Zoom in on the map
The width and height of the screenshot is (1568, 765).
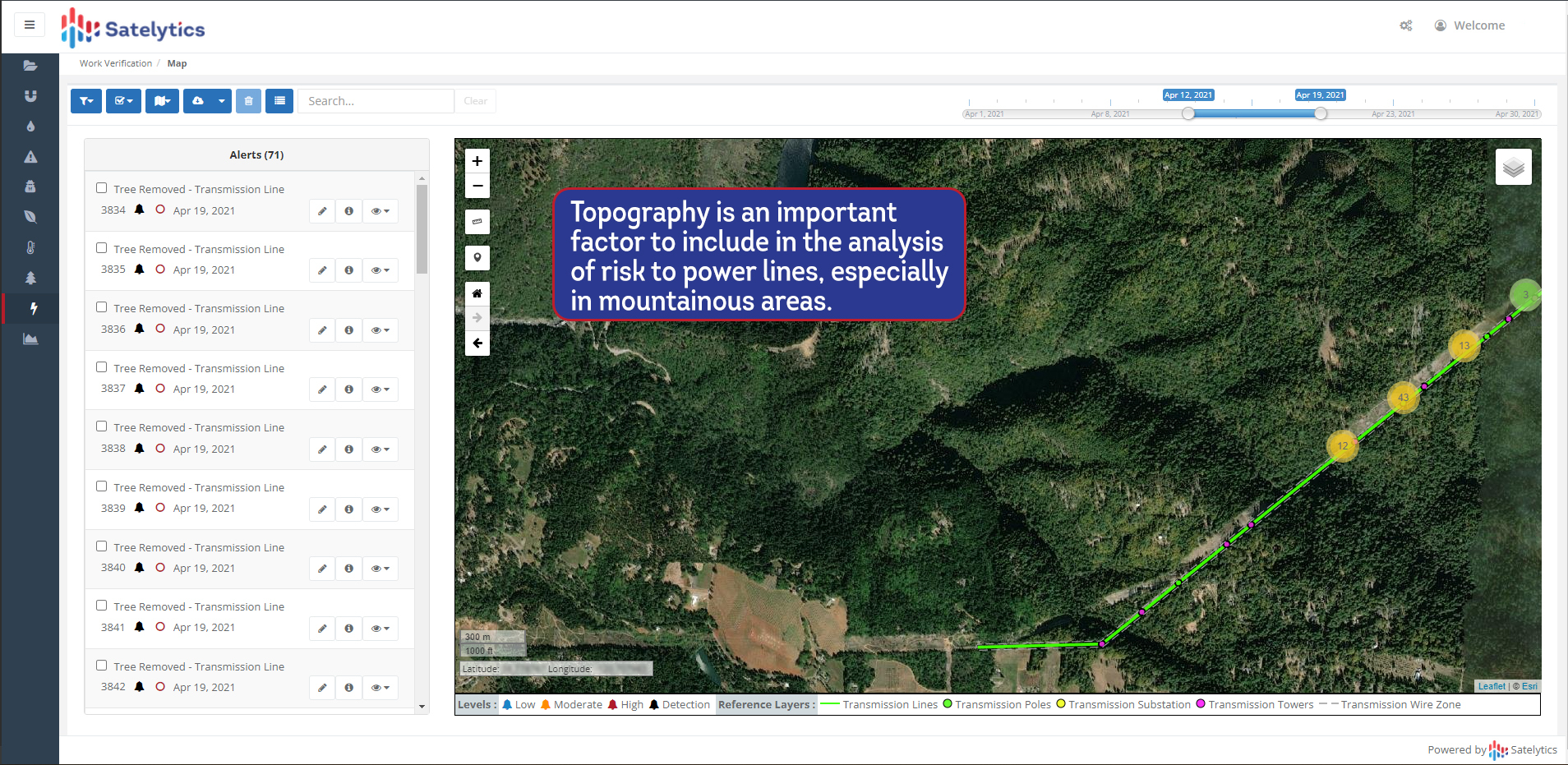(477, 161)
